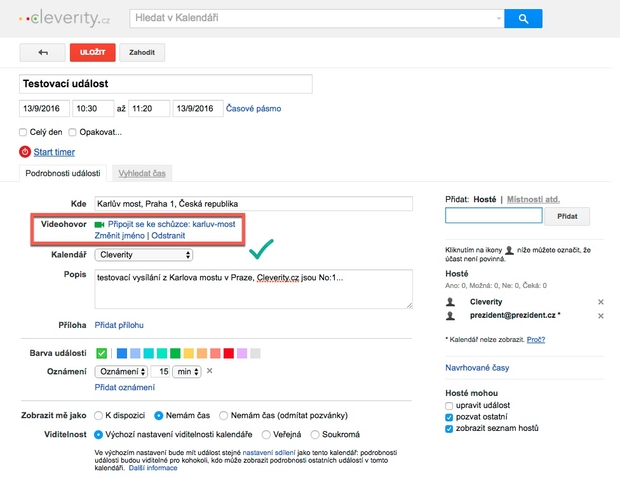Click the Přidat přílohu link
This screenshot has height=487, width=620.
coord(119,325)
